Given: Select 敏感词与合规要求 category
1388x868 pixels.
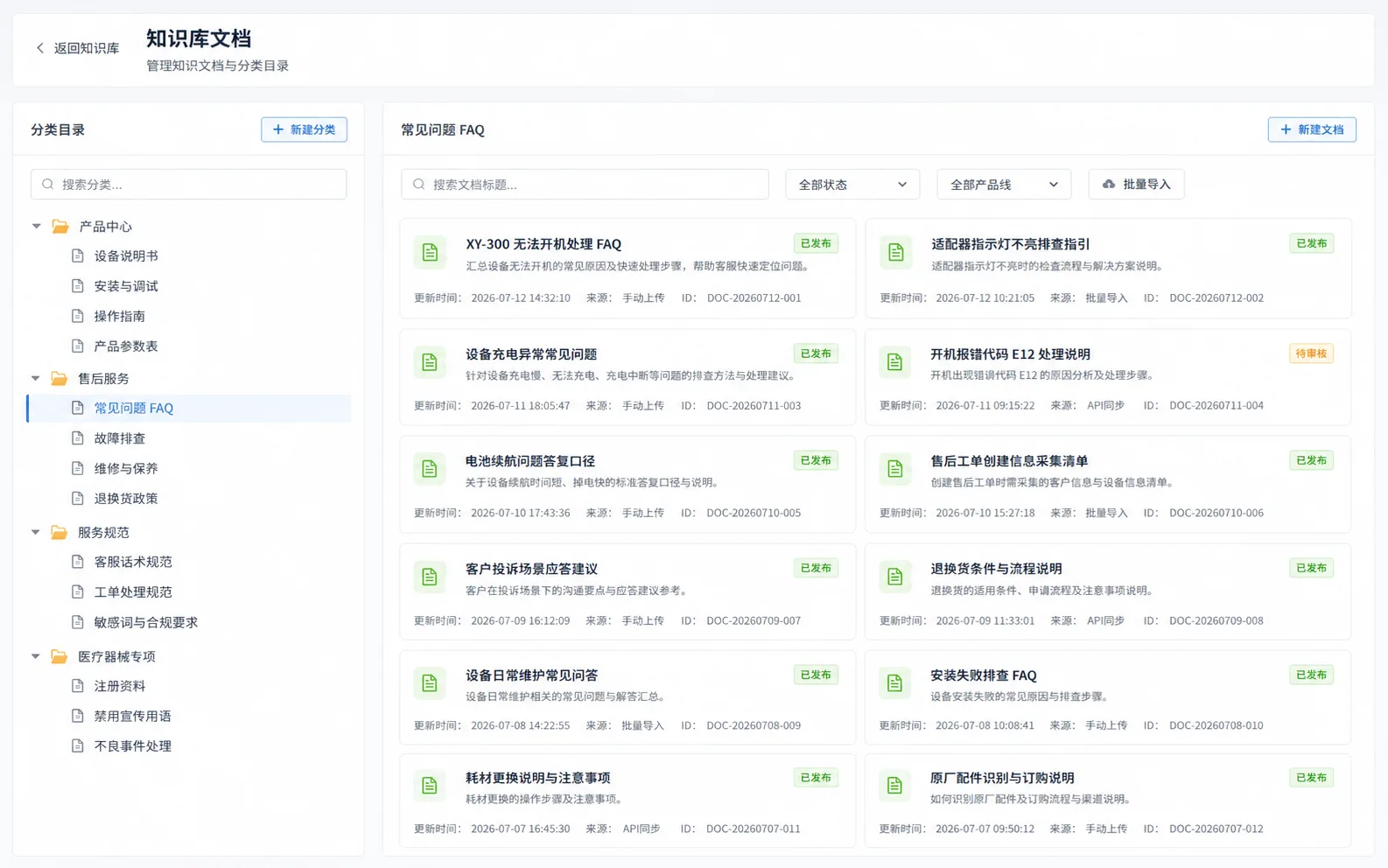Looking at the screenshot, I should coord(146,622).
